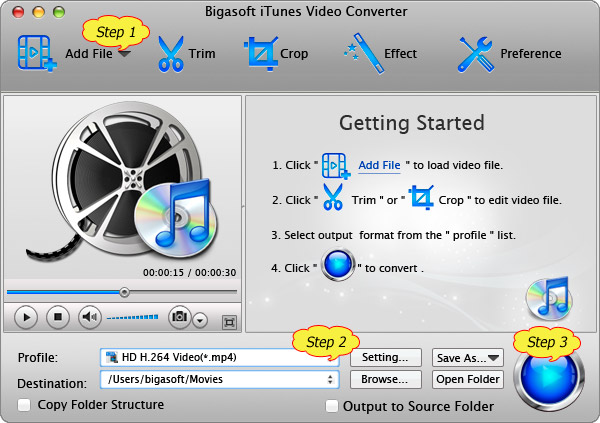Open the Destination path combo box
The image size is (600, 423).
pyautogui.click(x=220, y=379)
